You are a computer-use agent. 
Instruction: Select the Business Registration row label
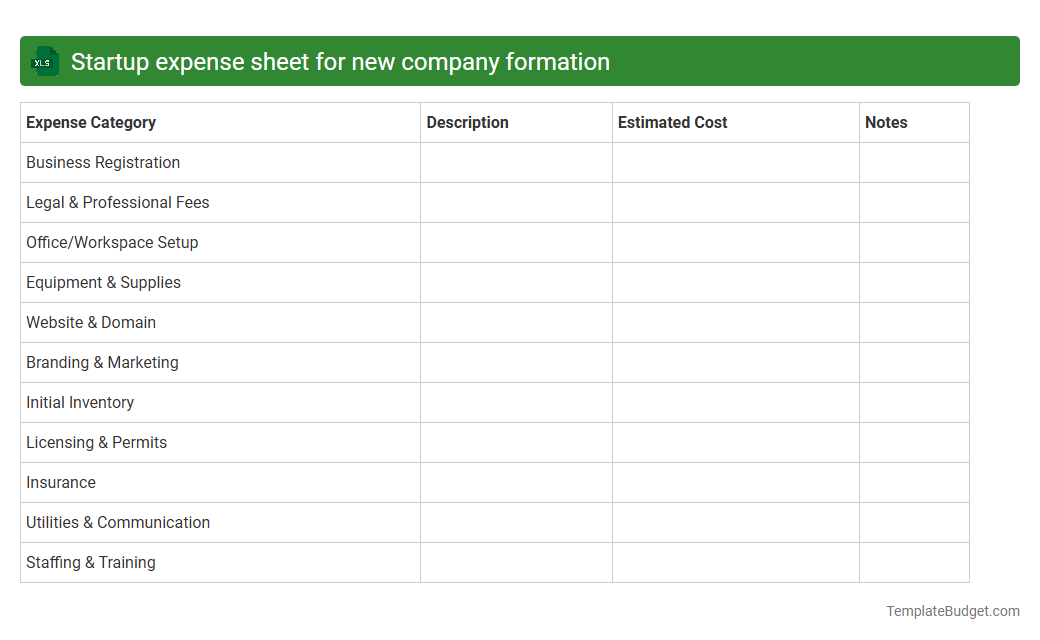103,162
